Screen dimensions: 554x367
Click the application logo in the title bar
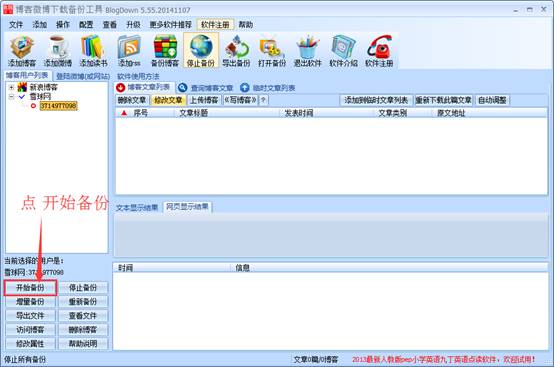pos(8,10)
